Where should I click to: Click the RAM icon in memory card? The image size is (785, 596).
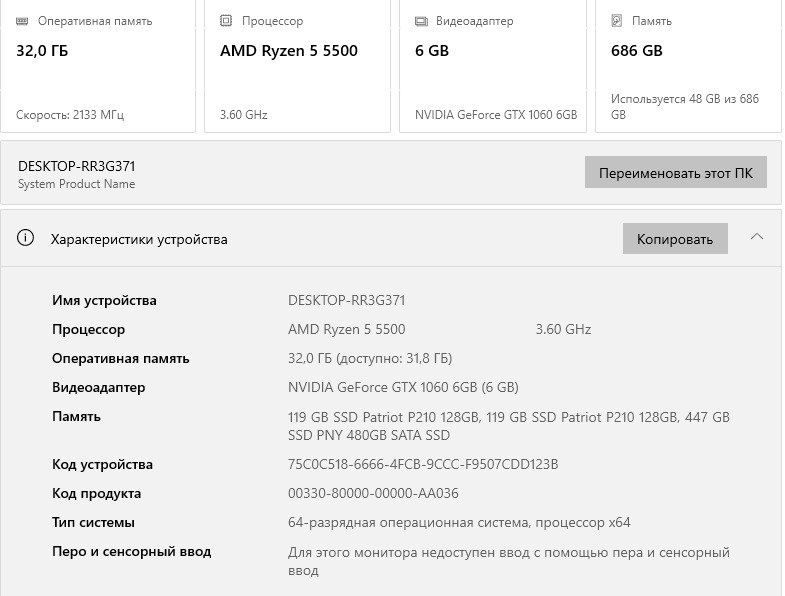pyautogui.click(x=23, y=21)
